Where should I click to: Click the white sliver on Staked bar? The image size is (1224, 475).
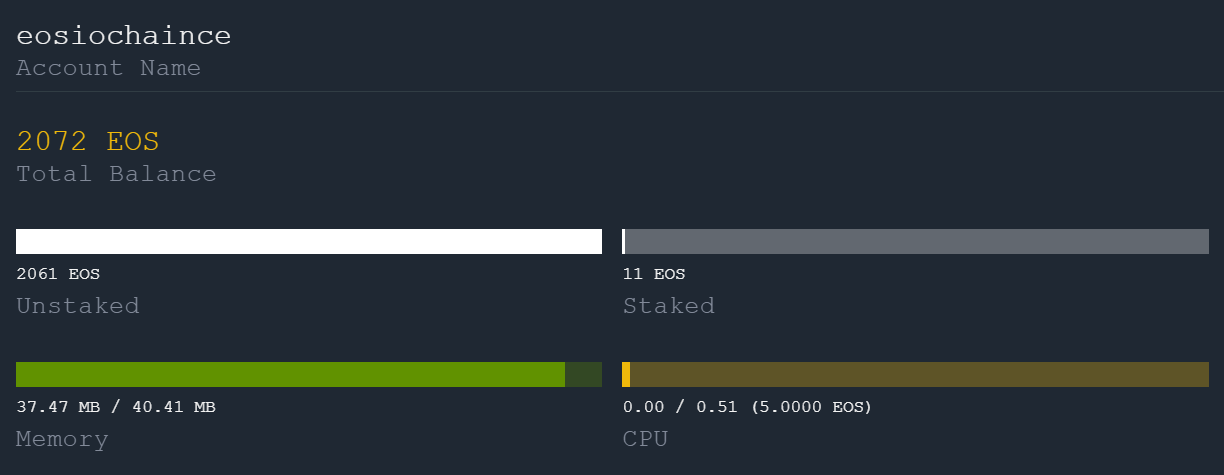[623, 241]
